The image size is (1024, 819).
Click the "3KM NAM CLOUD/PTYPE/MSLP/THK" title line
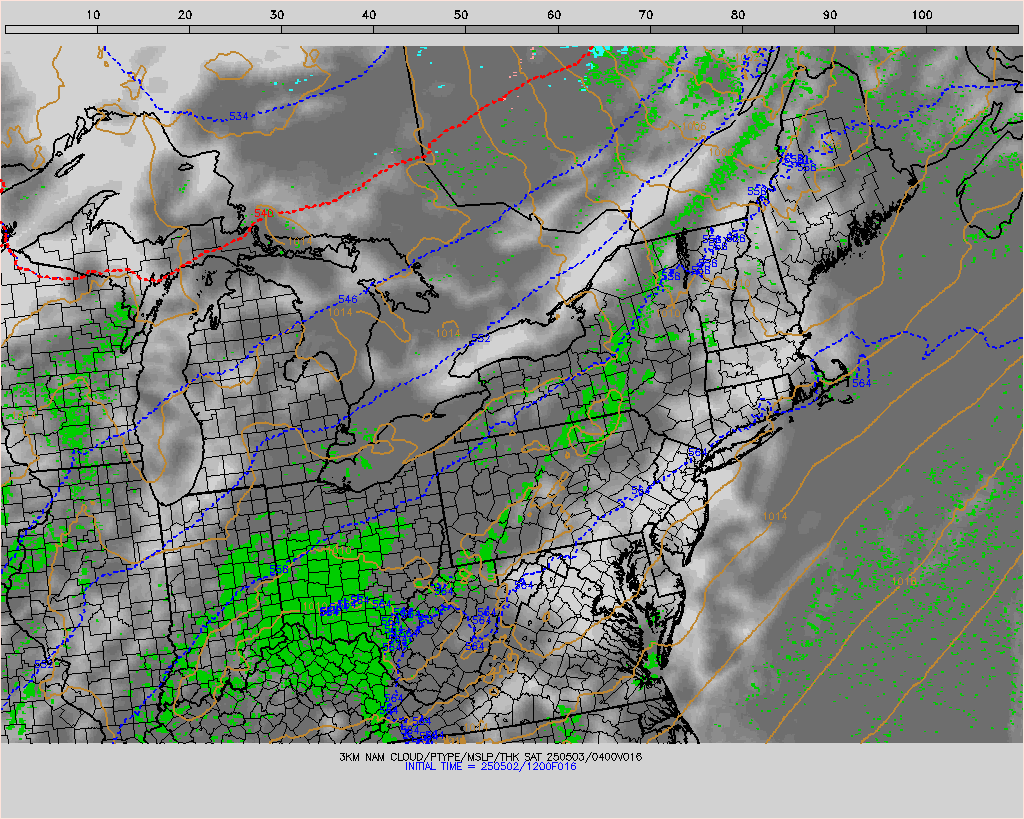pos(490,757)
